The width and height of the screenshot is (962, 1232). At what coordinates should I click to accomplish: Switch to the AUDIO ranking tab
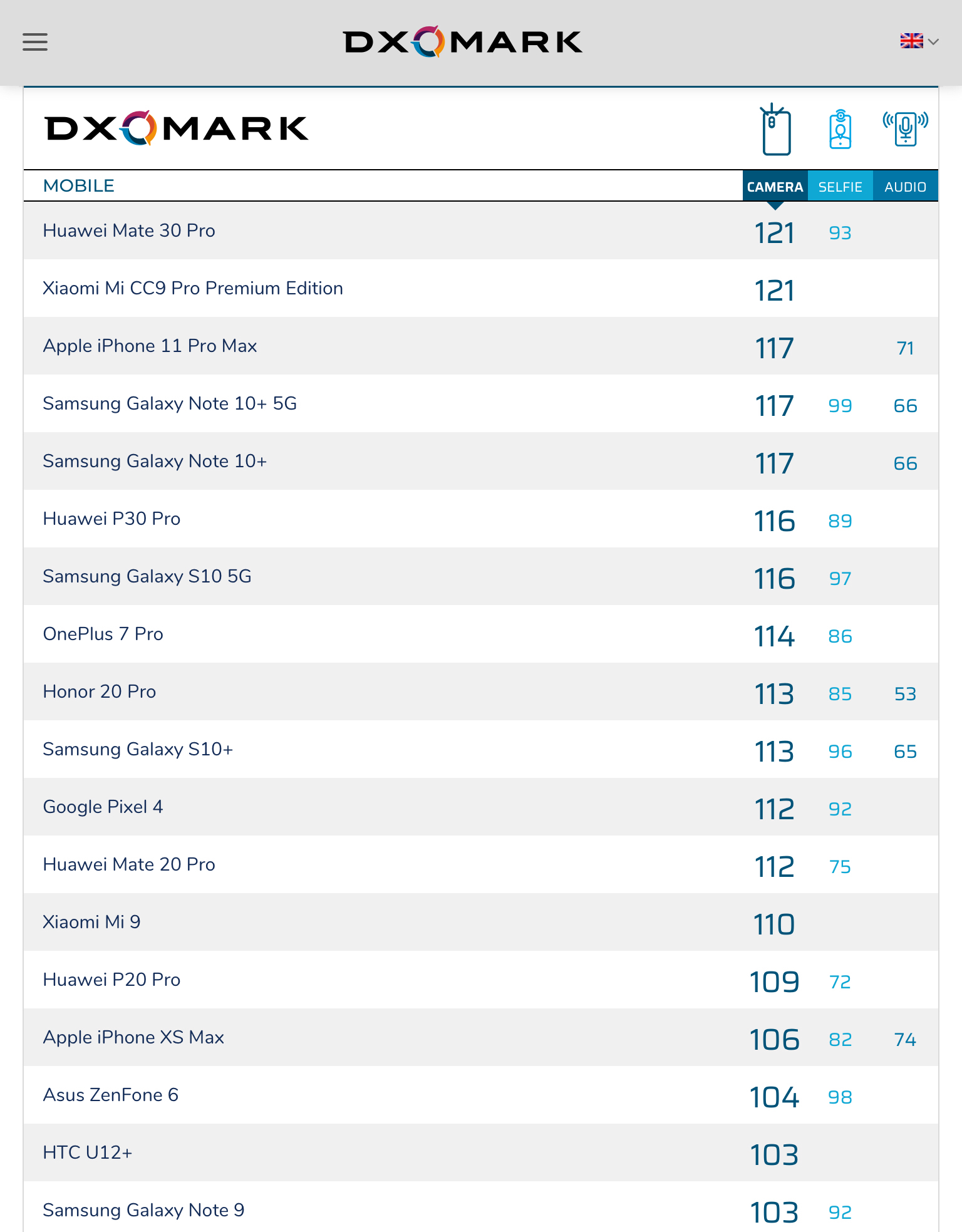pos(905,187)
